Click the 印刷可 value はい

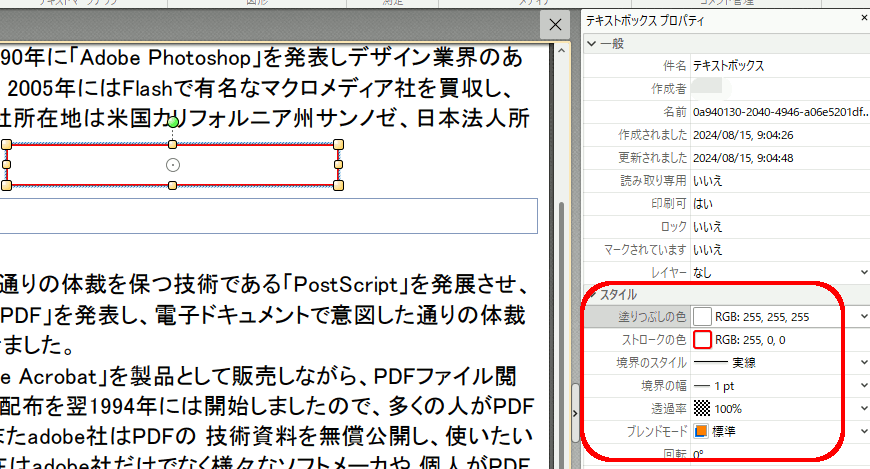(x=702, y=204)
